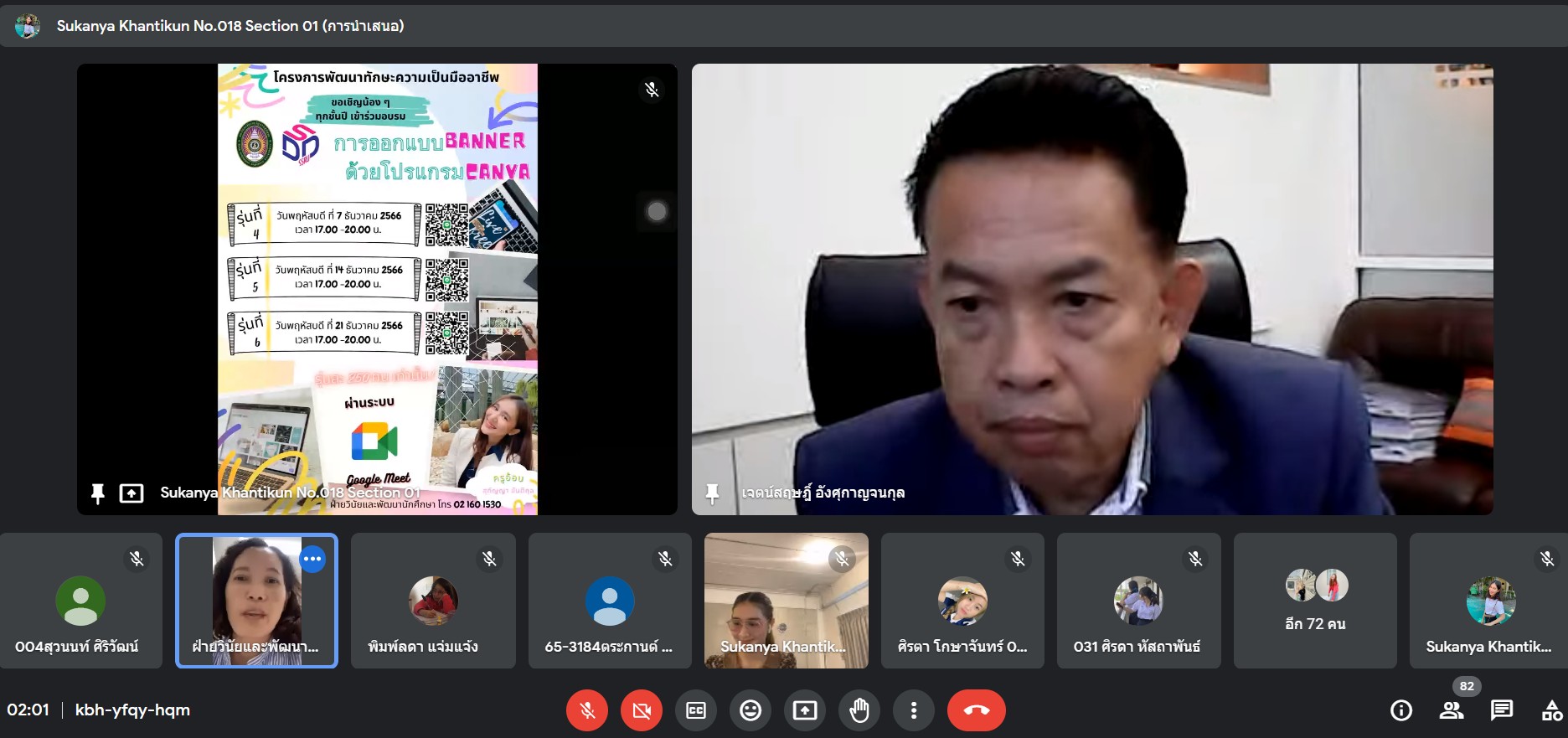Turn on the camera

pyautogui.click(x=642, y=710)
